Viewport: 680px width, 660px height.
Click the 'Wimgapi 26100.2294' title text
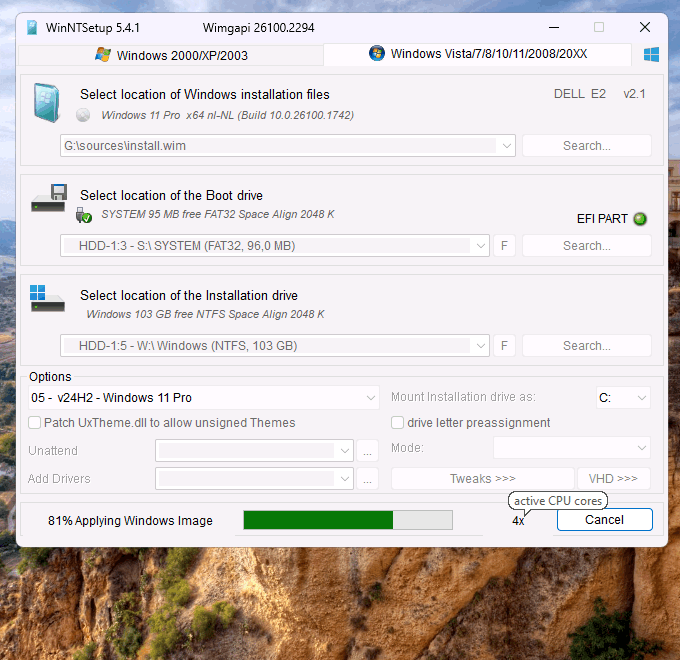point(258,28)
